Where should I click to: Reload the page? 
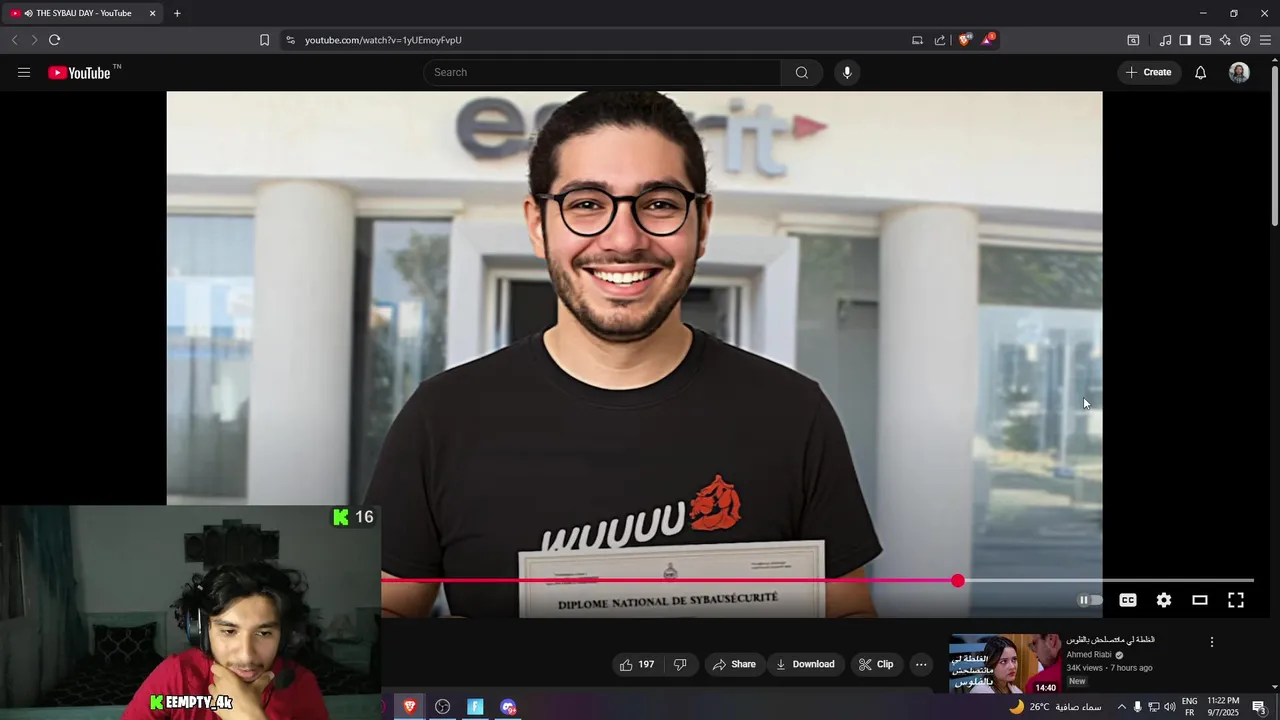(x=54, y=40)
